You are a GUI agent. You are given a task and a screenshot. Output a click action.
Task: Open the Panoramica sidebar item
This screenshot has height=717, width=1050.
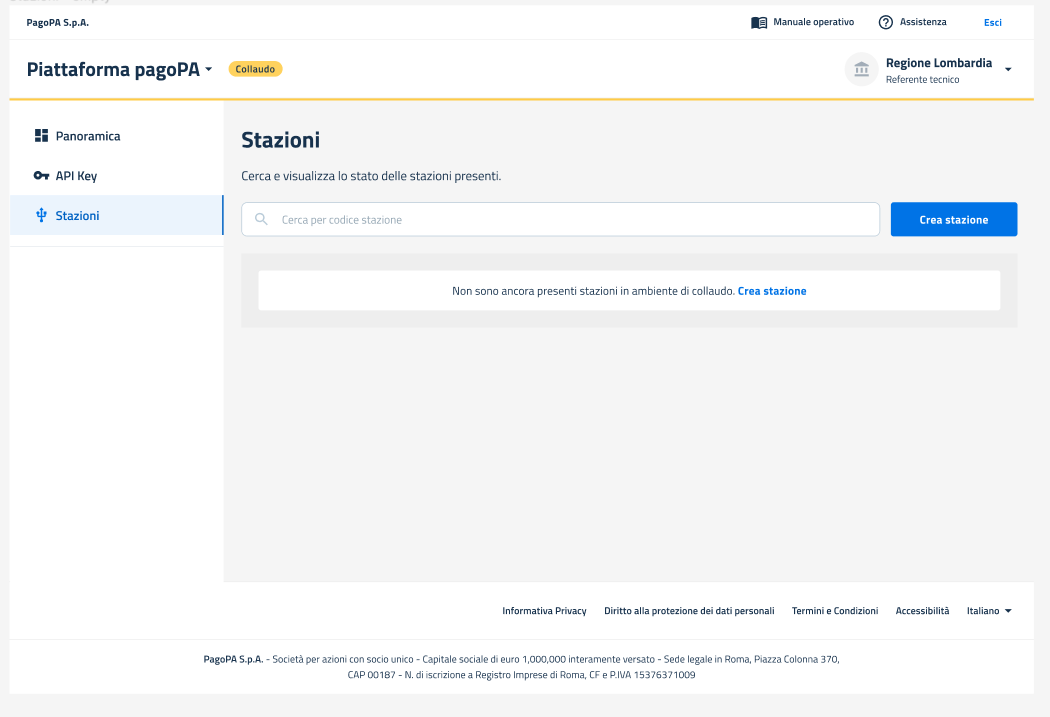coord(88,136)
